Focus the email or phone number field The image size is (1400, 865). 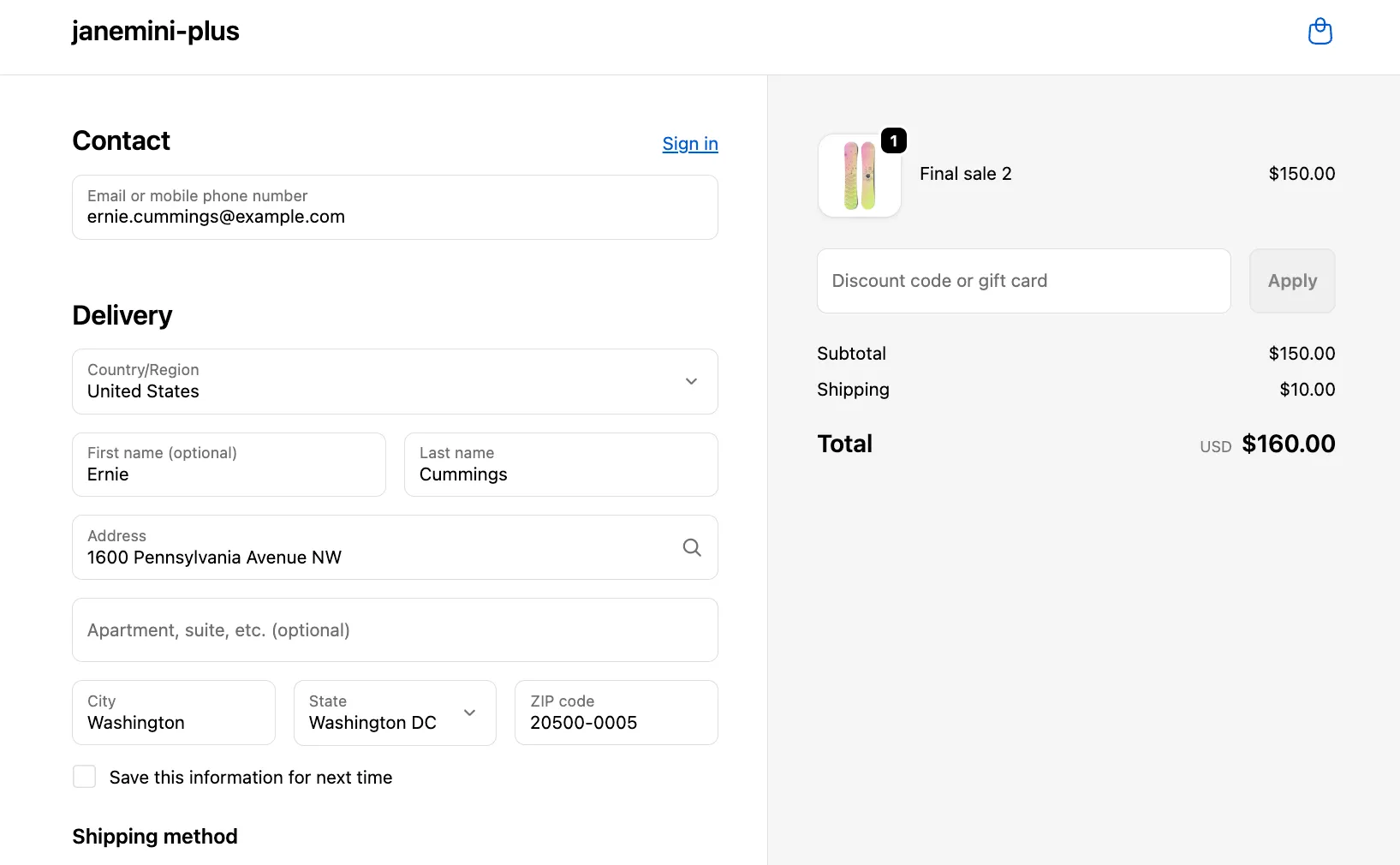394,208
